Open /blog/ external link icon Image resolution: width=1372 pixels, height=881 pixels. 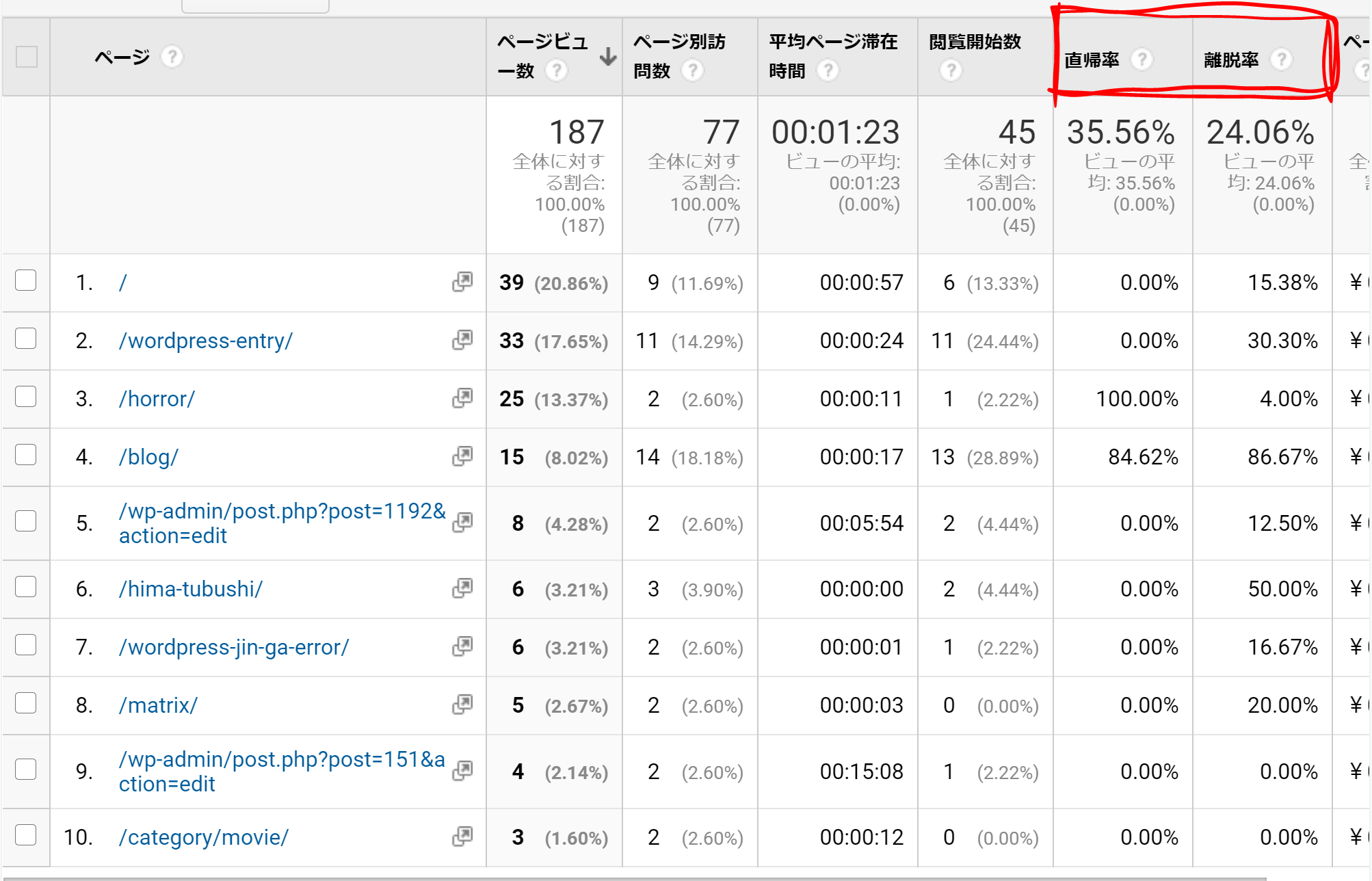[x=462, y=456]
